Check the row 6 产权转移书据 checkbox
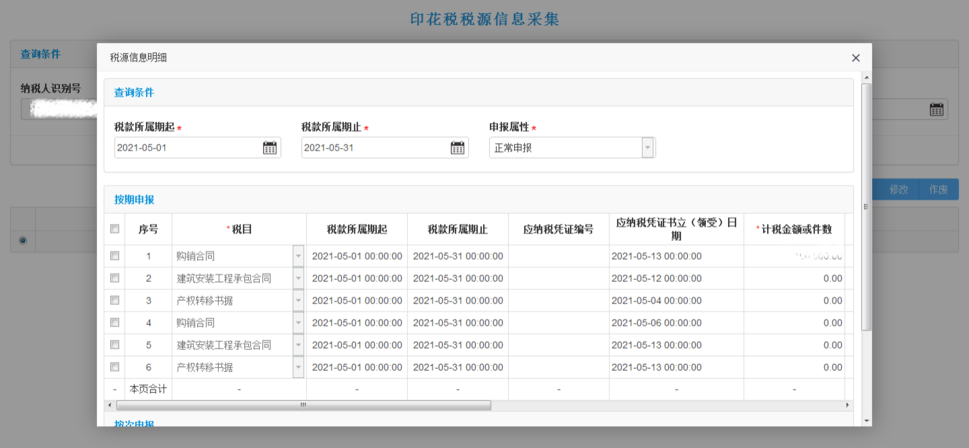969x448 pixels. point(114,367)
